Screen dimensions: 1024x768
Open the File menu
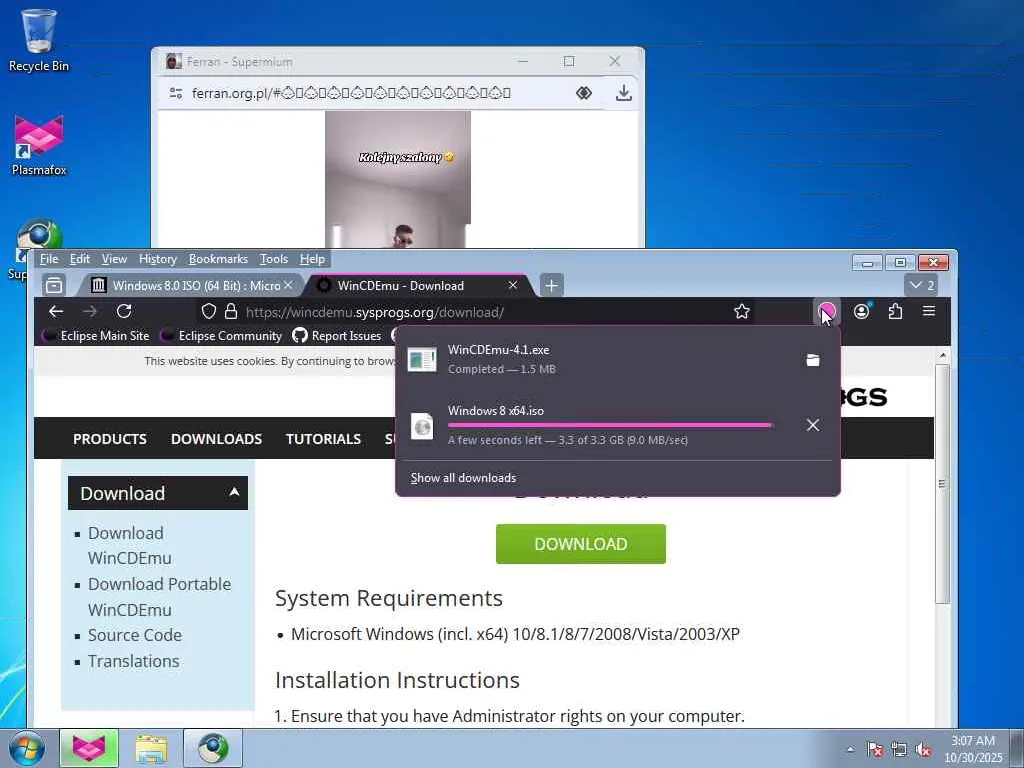49,259
